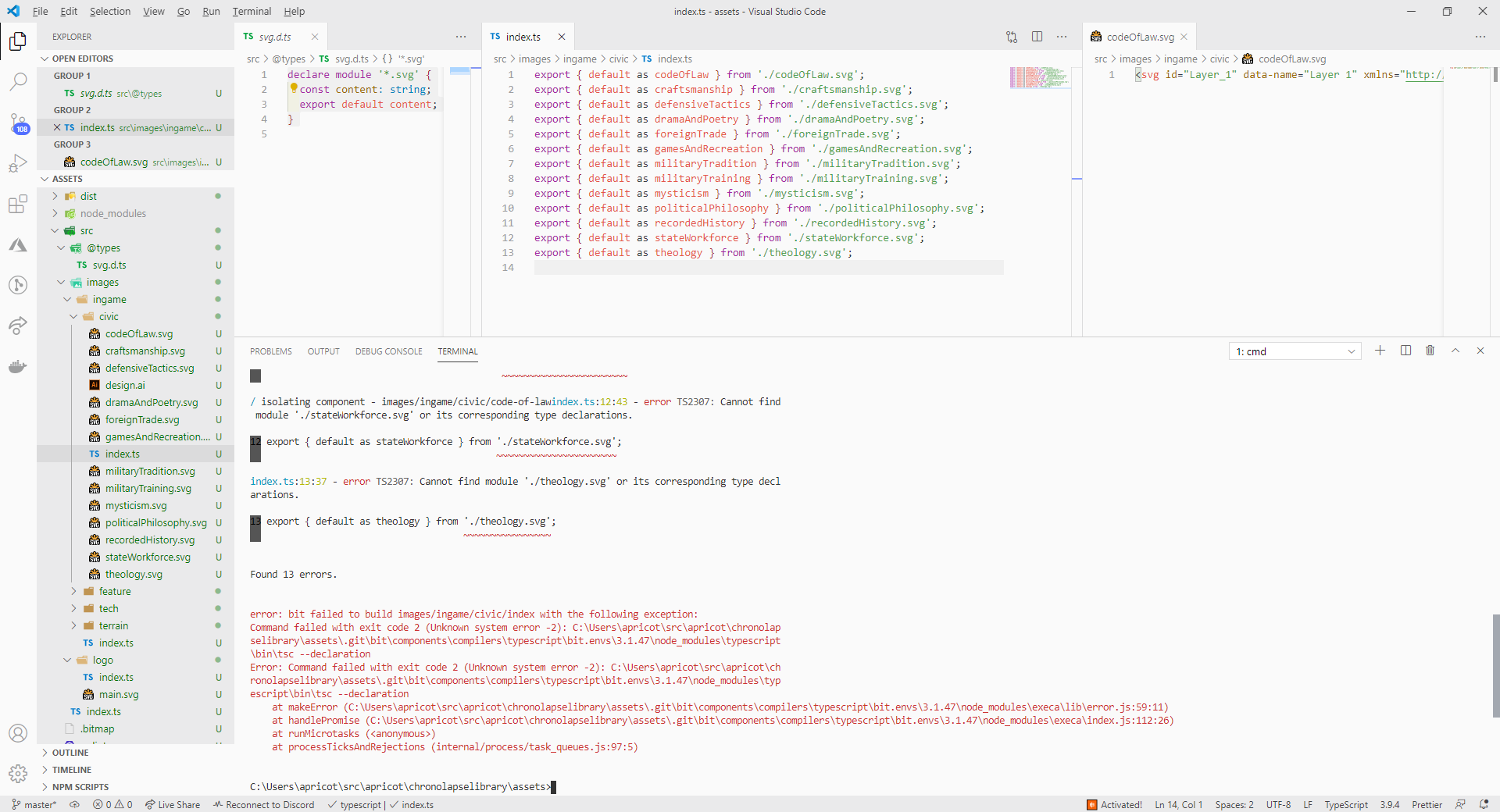Expand the NPM Scripts section
Viewport: 1500px width, 812px height.
click(x=45, y=787)
